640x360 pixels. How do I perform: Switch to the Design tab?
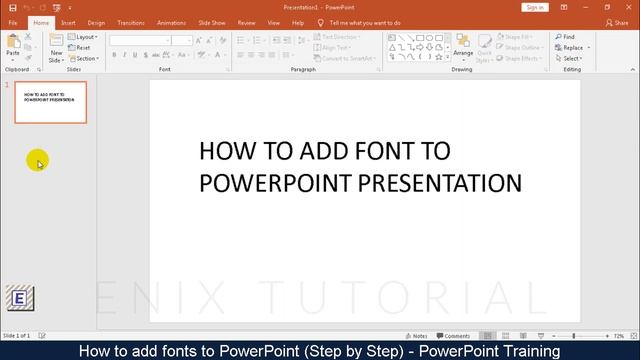[96, 23]
